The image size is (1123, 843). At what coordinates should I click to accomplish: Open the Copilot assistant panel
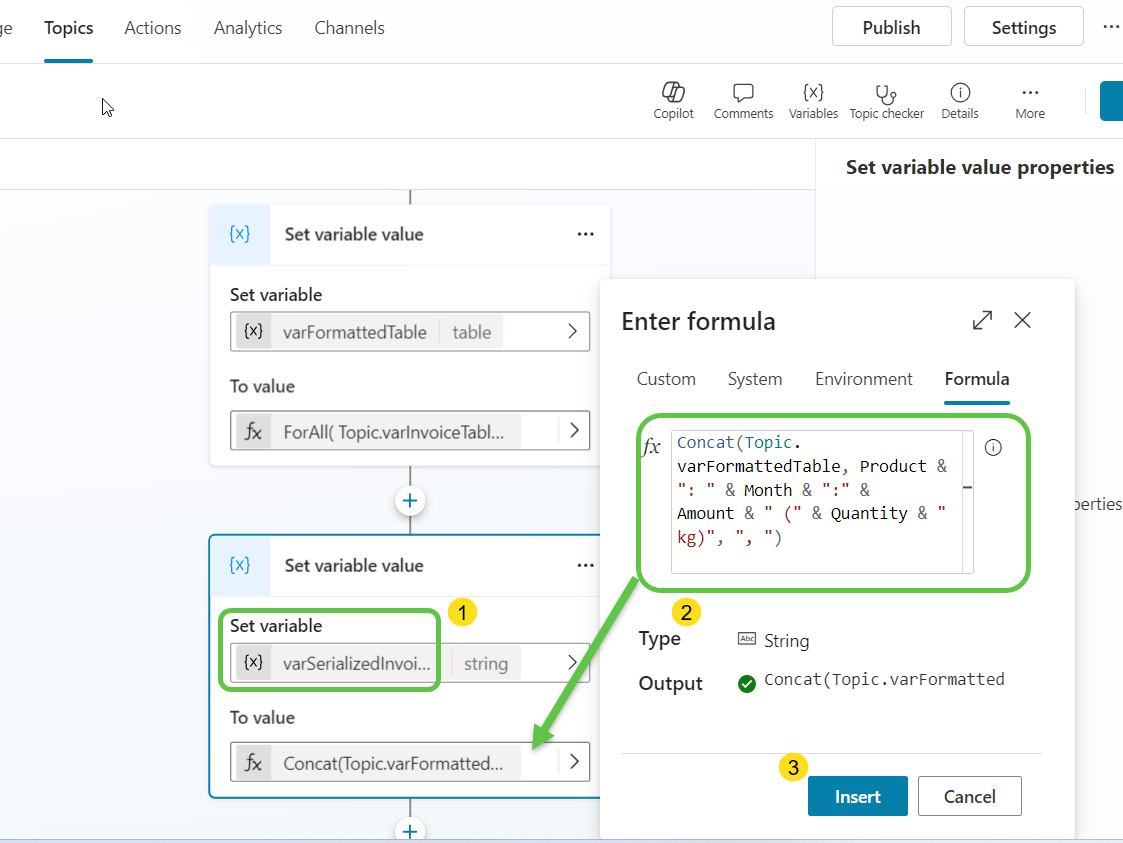pyautogui.click(x=673, y=100)
